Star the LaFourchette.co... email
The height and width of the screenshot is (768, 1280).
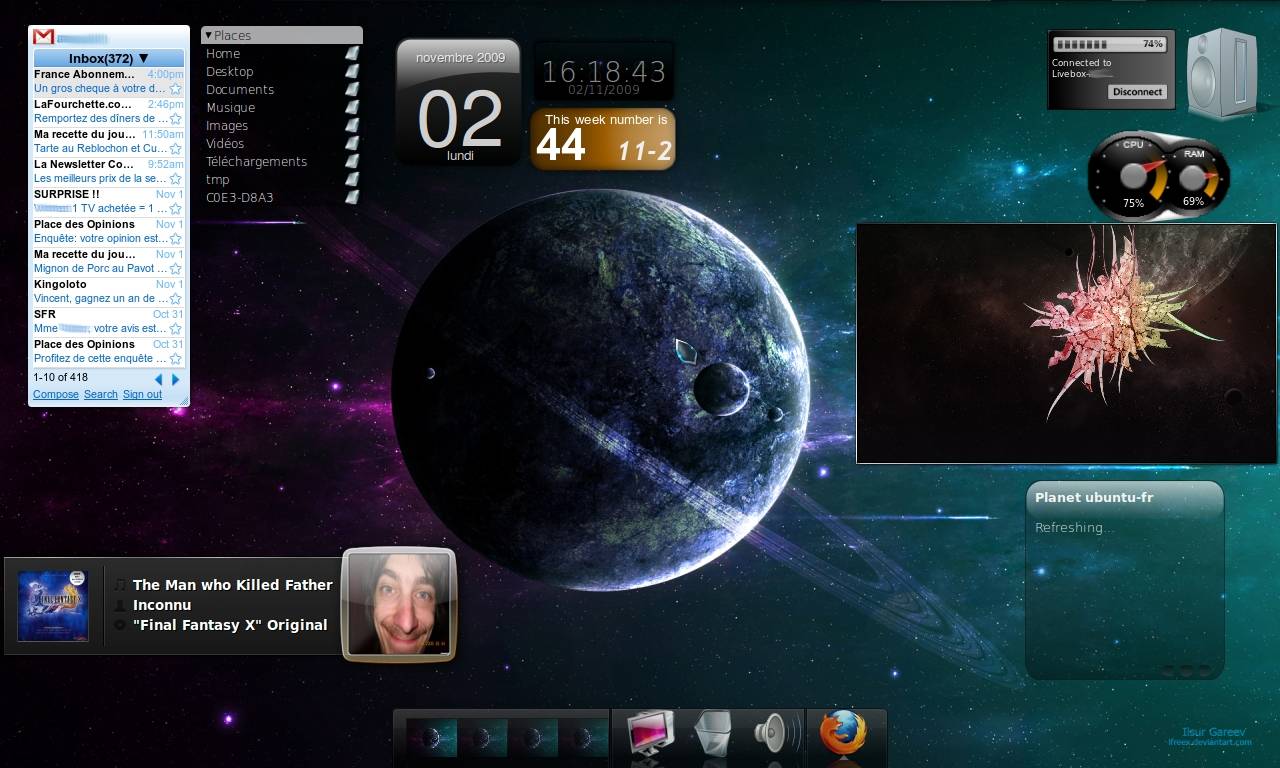coord(176,119)
